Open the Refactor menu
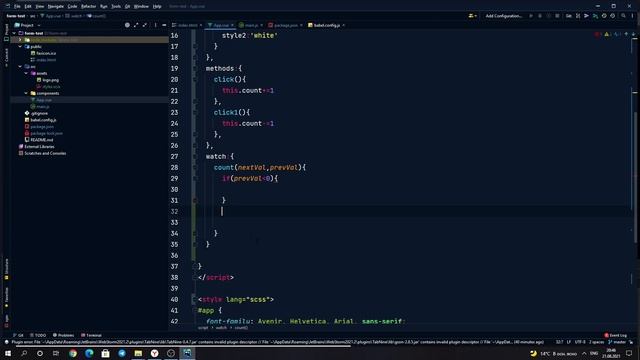640x360 pixels. (x=88, y=7)
